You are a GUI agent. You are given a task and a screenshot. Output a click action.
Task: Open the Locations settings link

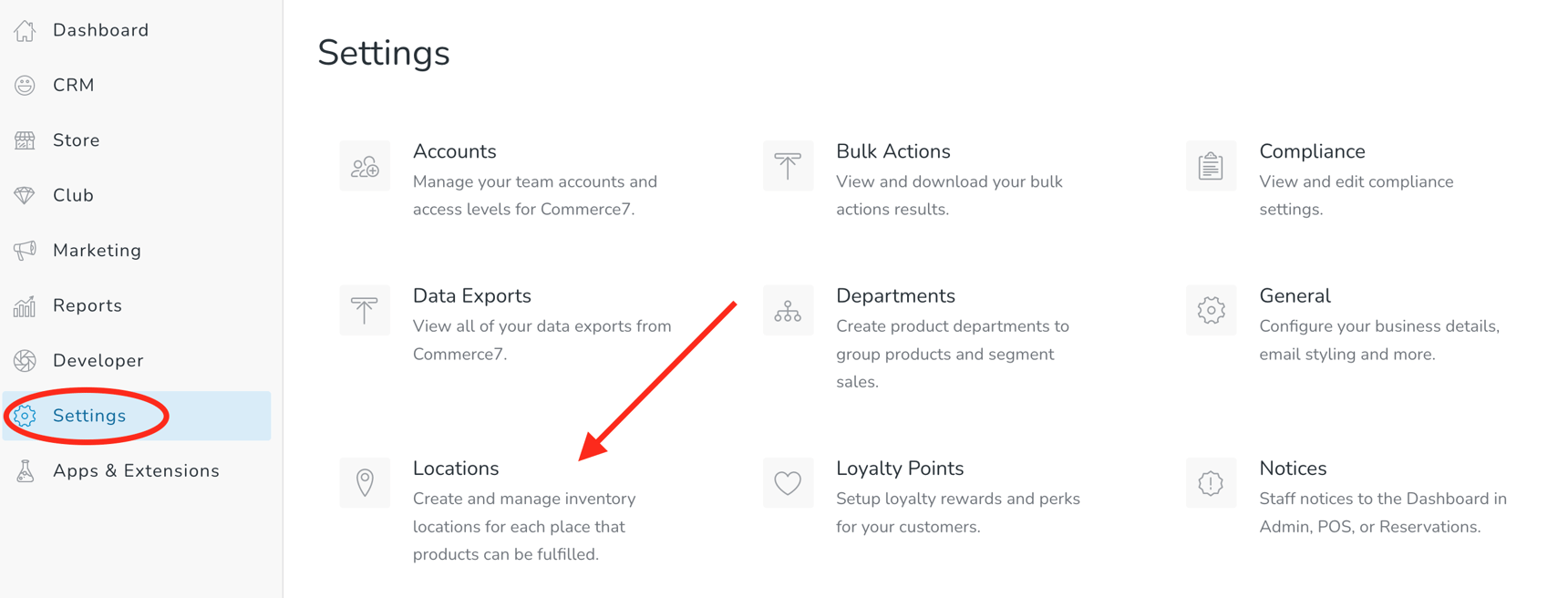click(456, 469)
